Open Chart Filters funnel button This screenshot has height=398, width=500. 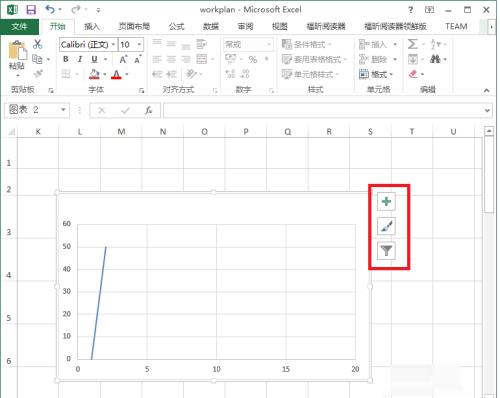(x=386, y=251)
